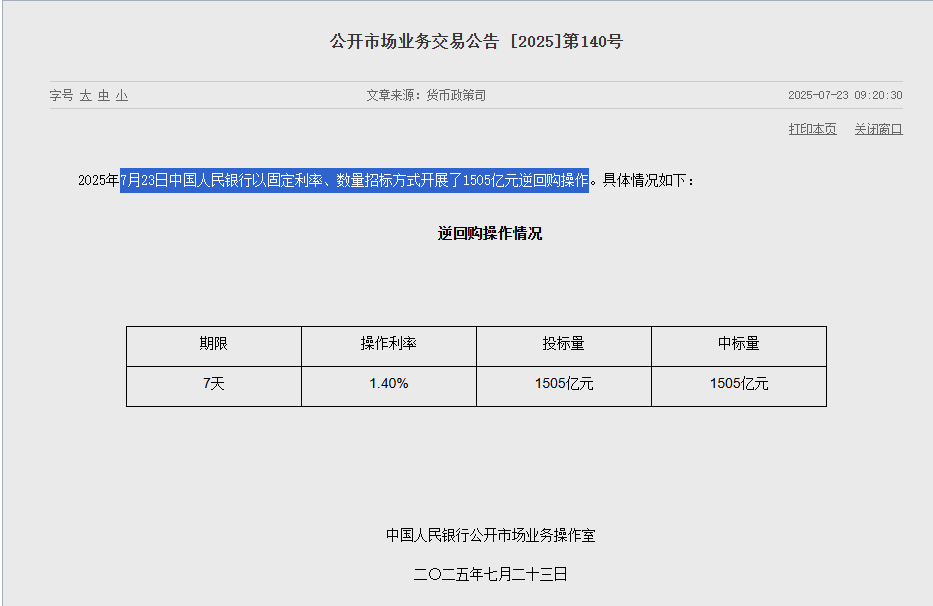933x606 pixels.
Task: Set font size to large (大)
Action: [86, 95]
